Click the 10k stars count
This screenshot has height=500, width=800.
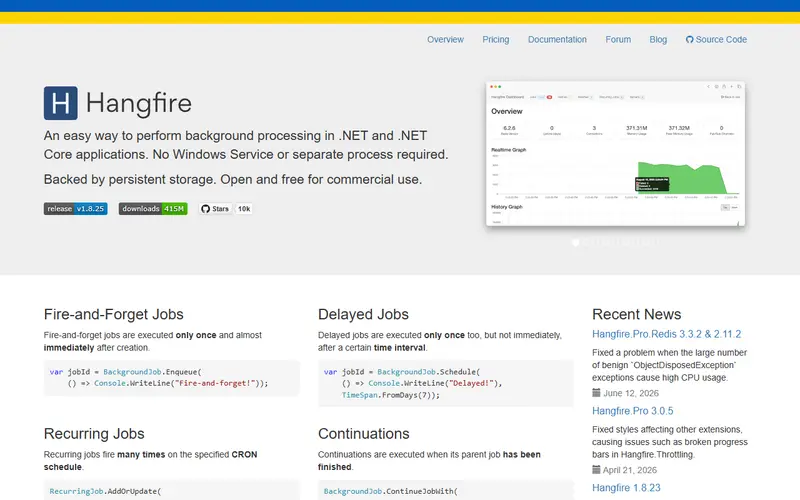click(244, 209)
